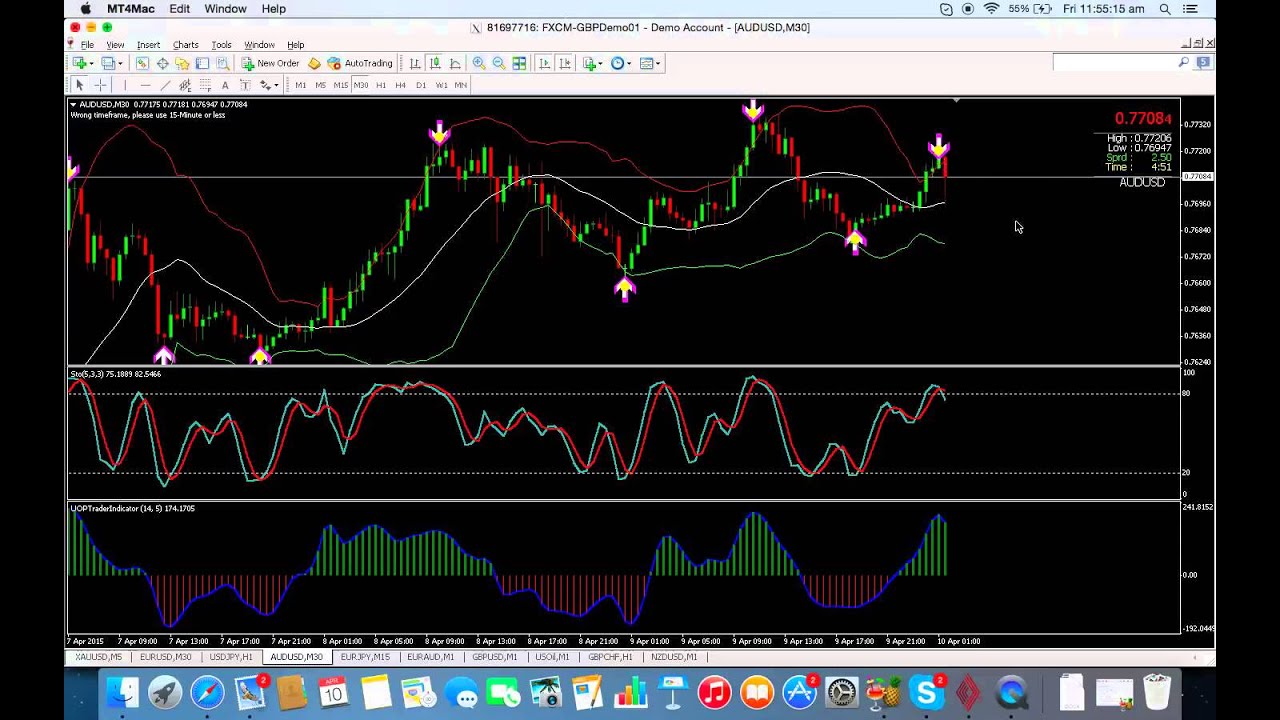Tile windows with the grid icon
Viewport: 1280px width, 720px height.
tap(519, 63)
